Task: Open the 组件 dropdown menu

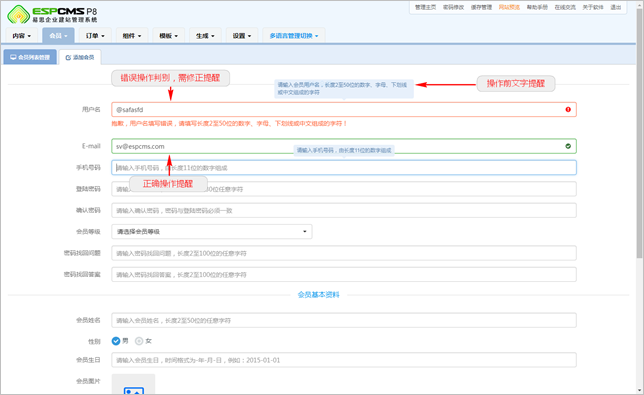Action: [131, 36]
